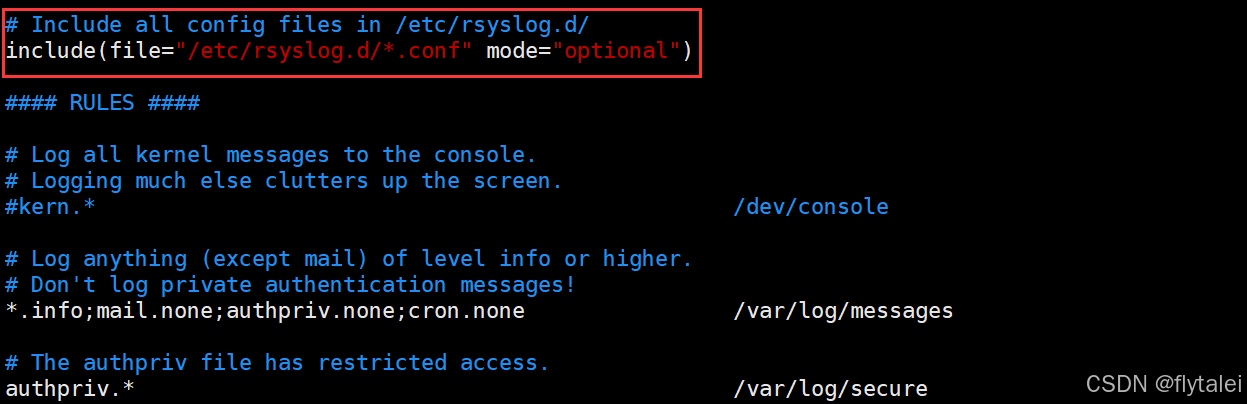
Task: Click the "authpriv file has restricted access" comment
Action: click(x=278, y=362)
